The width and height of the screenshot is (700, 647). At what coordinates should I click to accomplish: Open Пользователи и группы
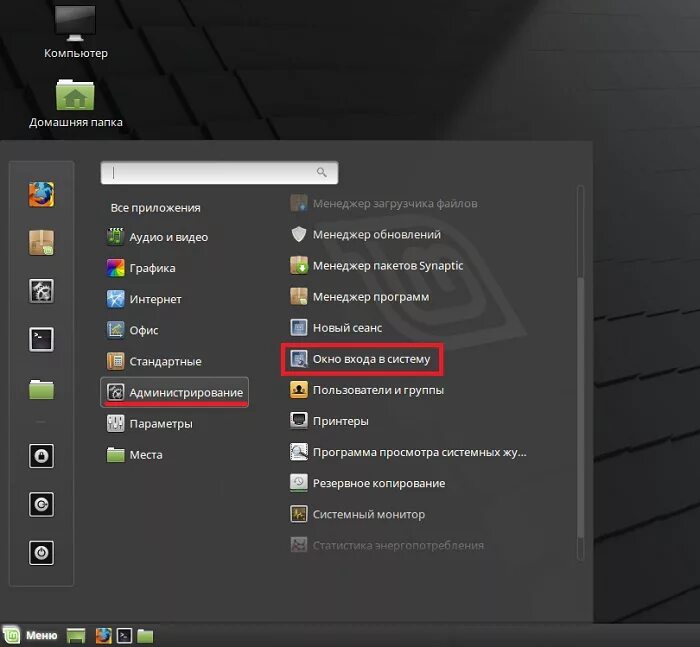[367, 390]
